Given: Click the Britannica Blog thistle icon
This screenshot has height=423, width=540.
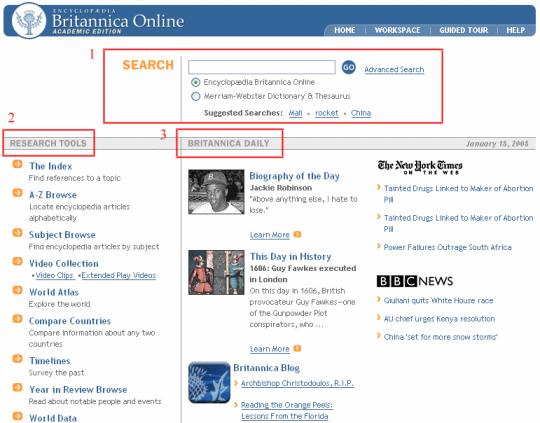Looking at the screenshot, I should tap(209, 382).
